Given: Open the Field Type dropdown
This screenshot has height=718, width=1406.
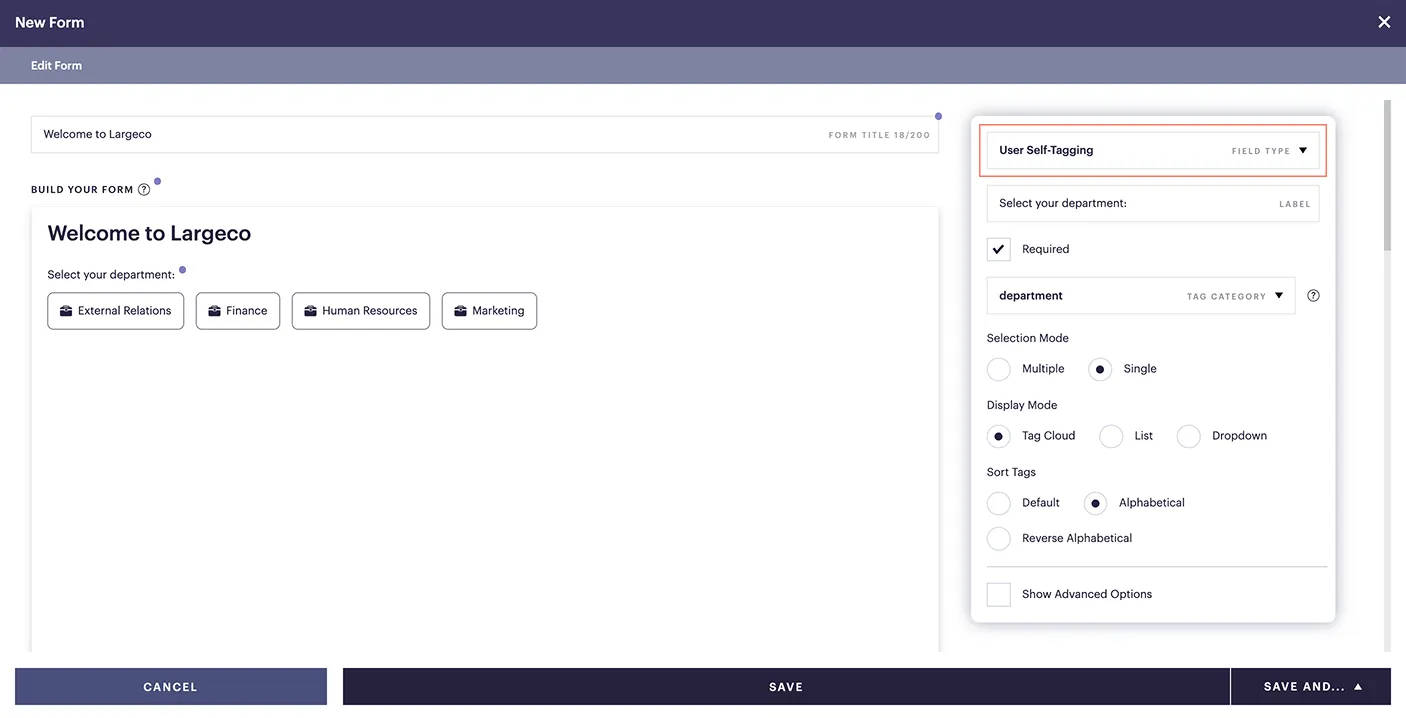Looking at the screenshot, I should point(1153,151).
